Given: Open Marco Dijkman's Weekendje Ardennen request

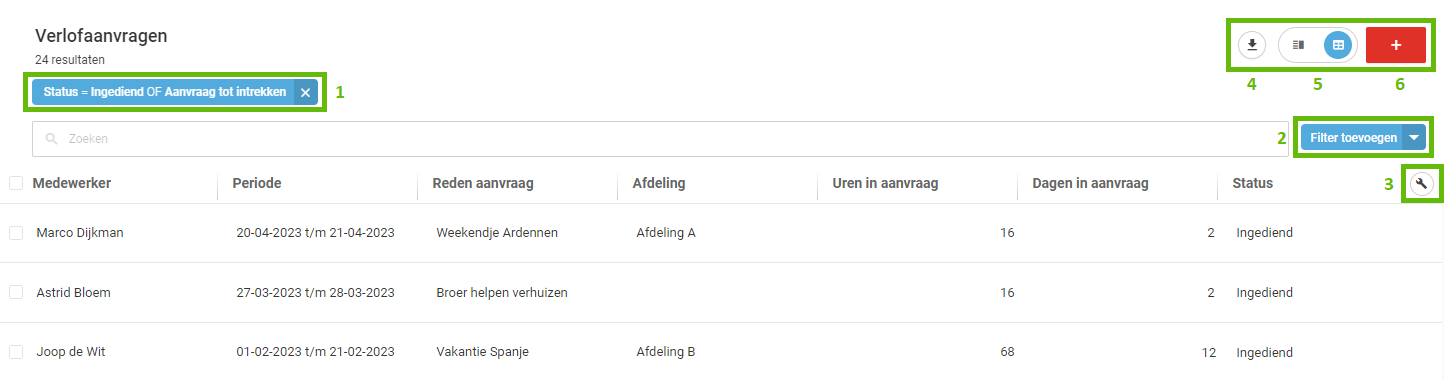Looking at the screenshot, I should (x=722, y=233).
